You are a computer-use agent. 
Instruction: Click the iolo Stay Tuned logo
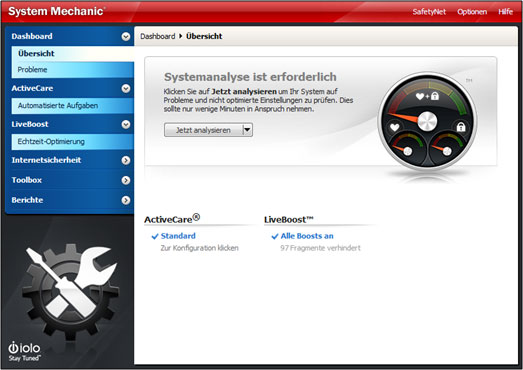point(24,351)
